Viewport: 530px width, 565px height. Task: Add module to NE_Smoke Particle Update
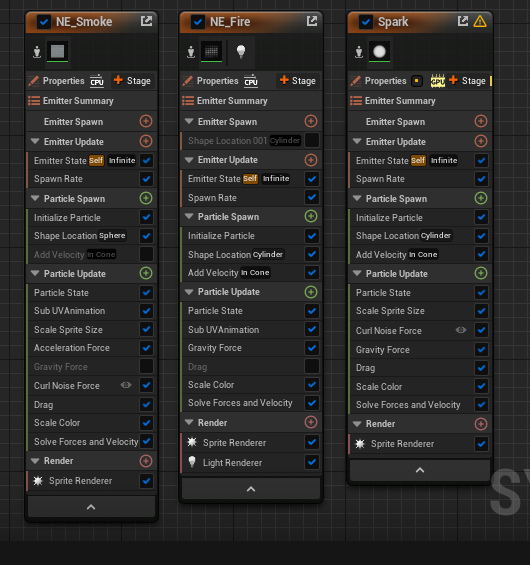pos(146,273)
